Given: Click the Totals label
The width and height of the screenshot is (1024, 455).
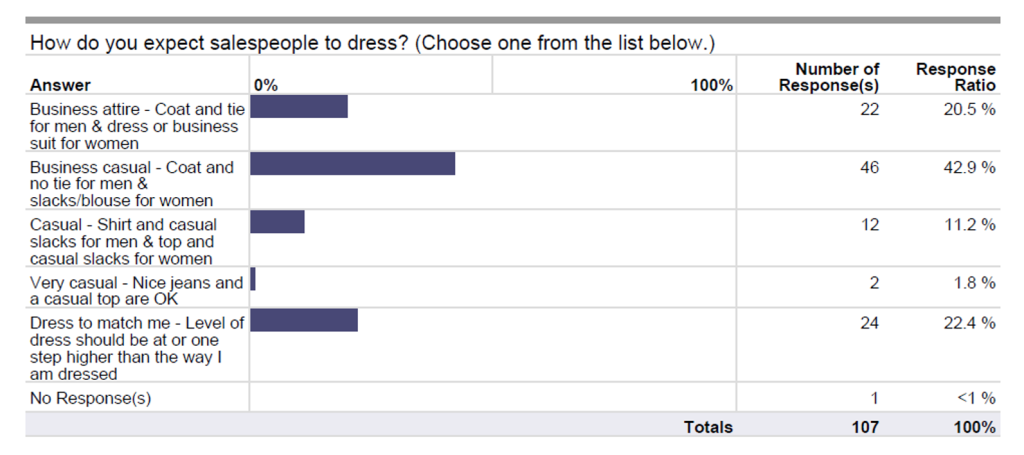Looking at the screenshot, I should [709, 428].
